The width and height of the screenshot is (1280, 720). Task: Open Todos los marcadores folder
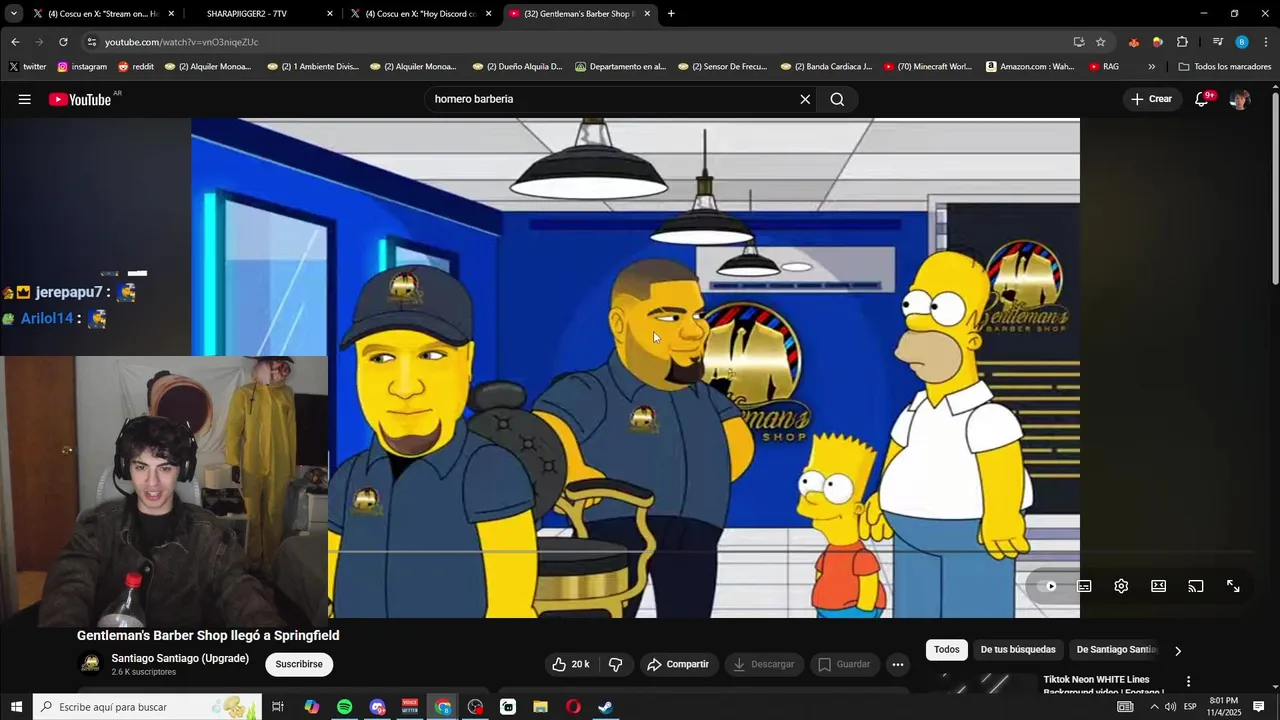1225,67
